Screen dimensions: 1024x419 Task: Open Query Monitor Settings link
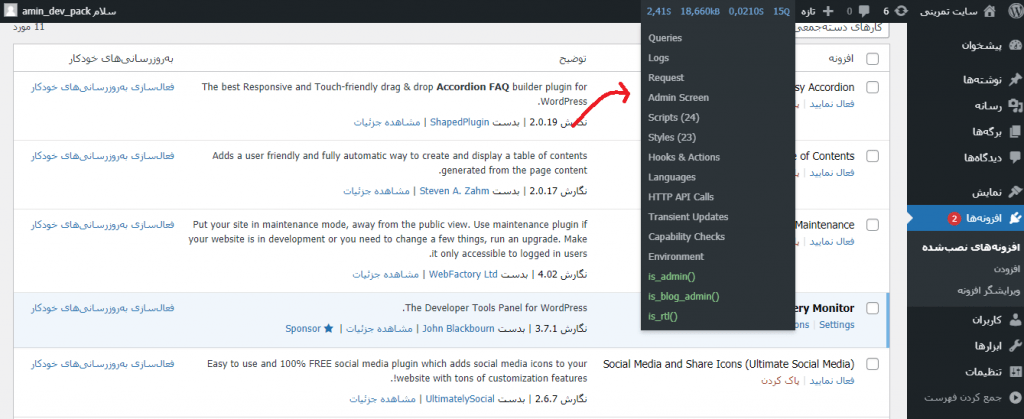click(x=837, y=324)
